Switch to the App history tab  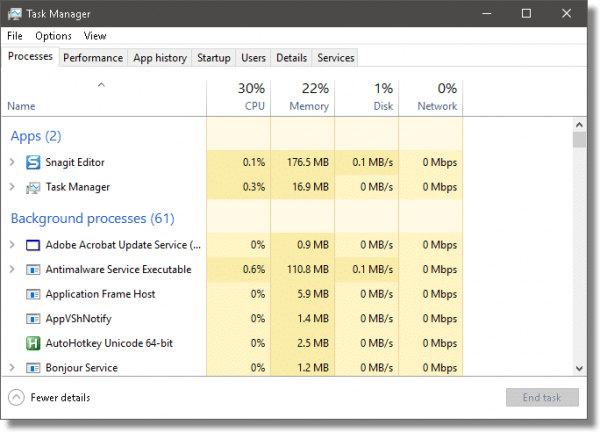[x=160, y=58]
